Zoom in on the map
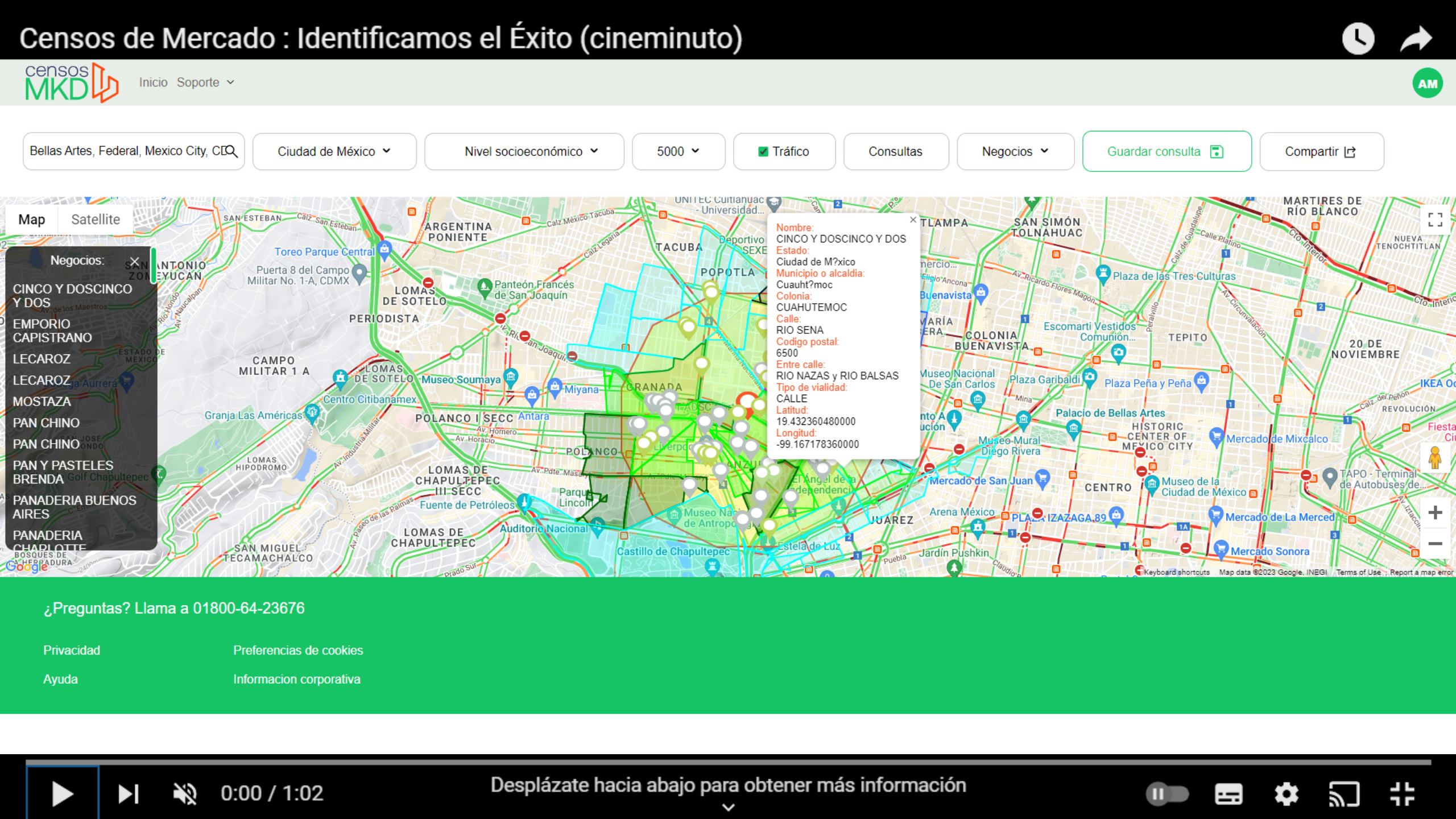This screenshot has width=1456, height=819. coord(1435,512)
